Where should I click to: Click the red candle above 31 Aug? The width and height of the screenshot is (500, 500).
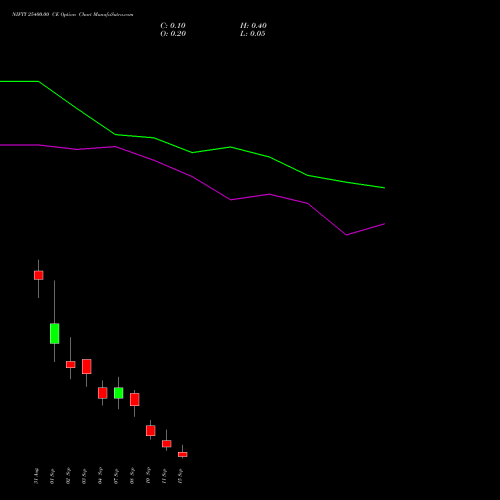click(x=39, y=275)
